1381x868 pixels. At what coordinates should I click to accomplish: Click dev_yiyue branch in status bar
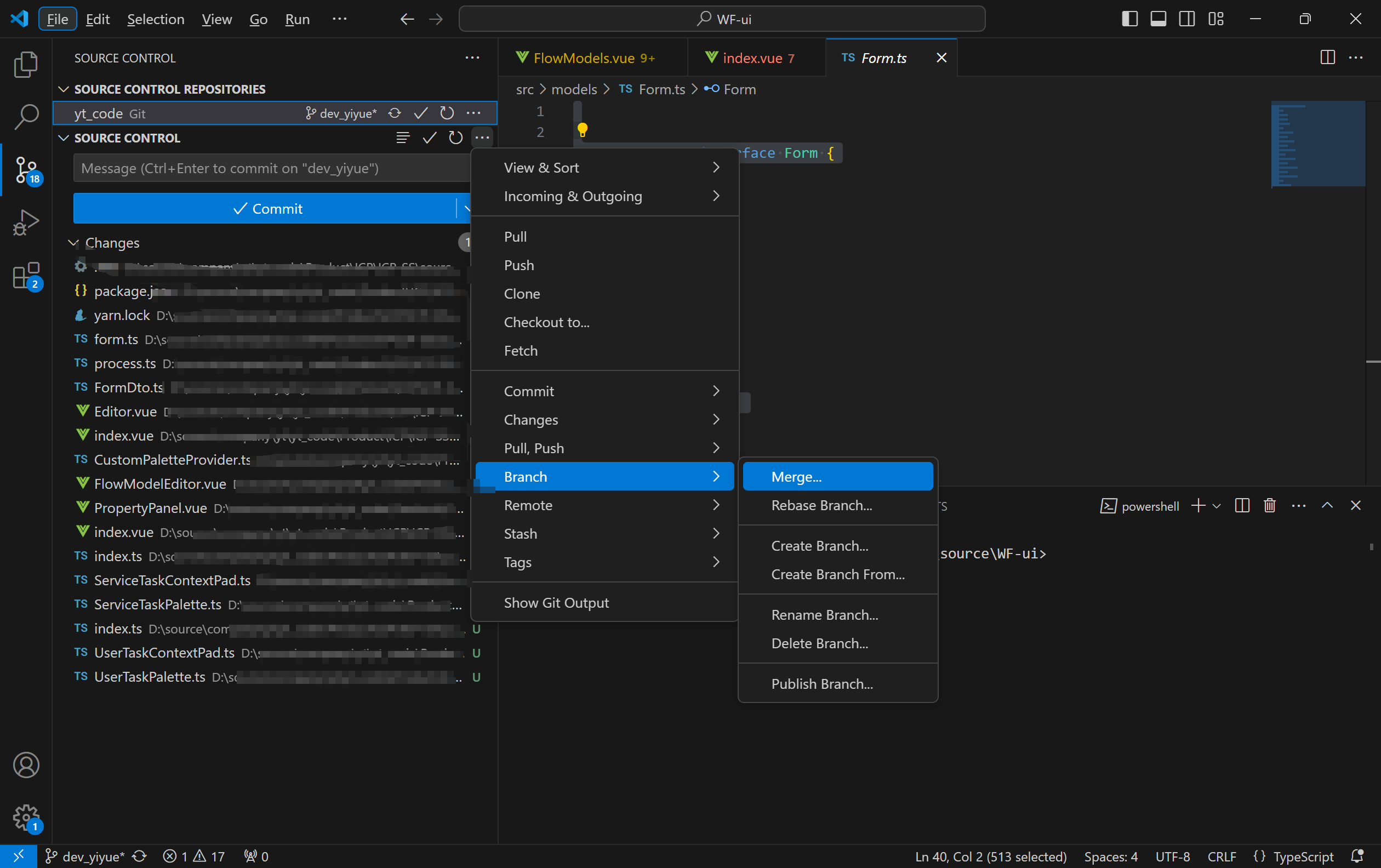(x=86, y=856)
